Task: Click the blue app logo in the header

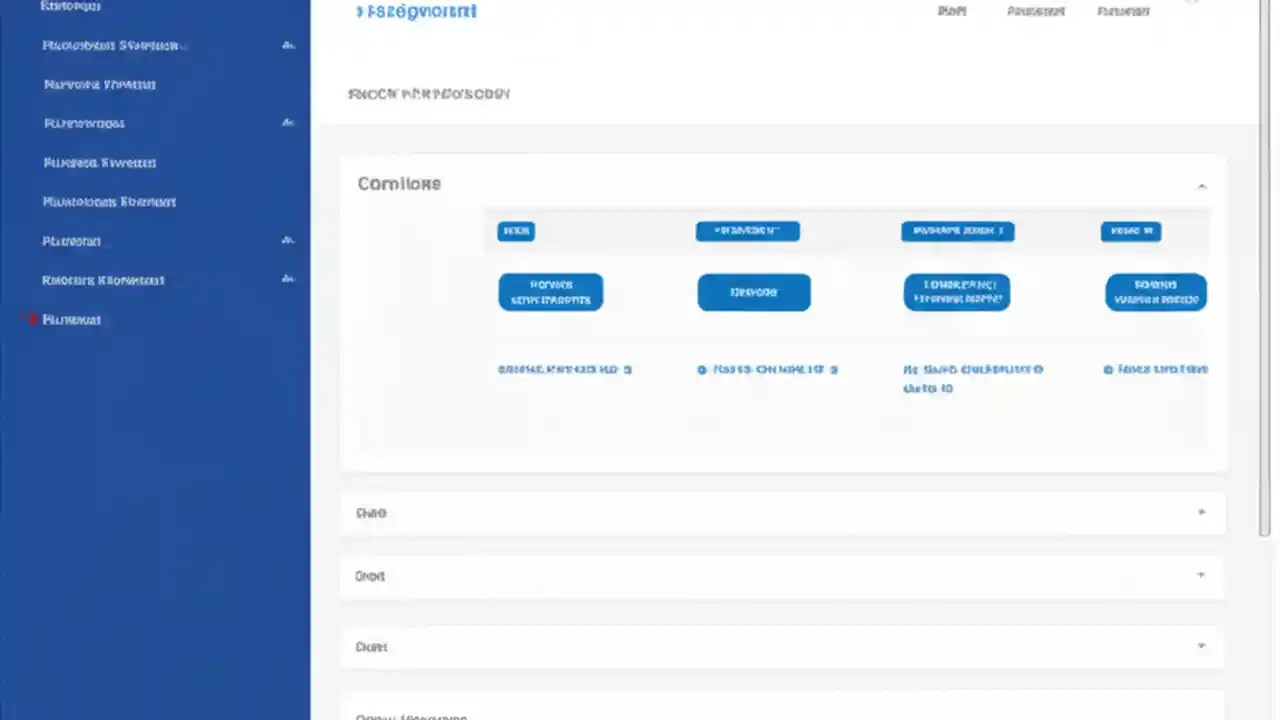Action: tap(416, 11)
